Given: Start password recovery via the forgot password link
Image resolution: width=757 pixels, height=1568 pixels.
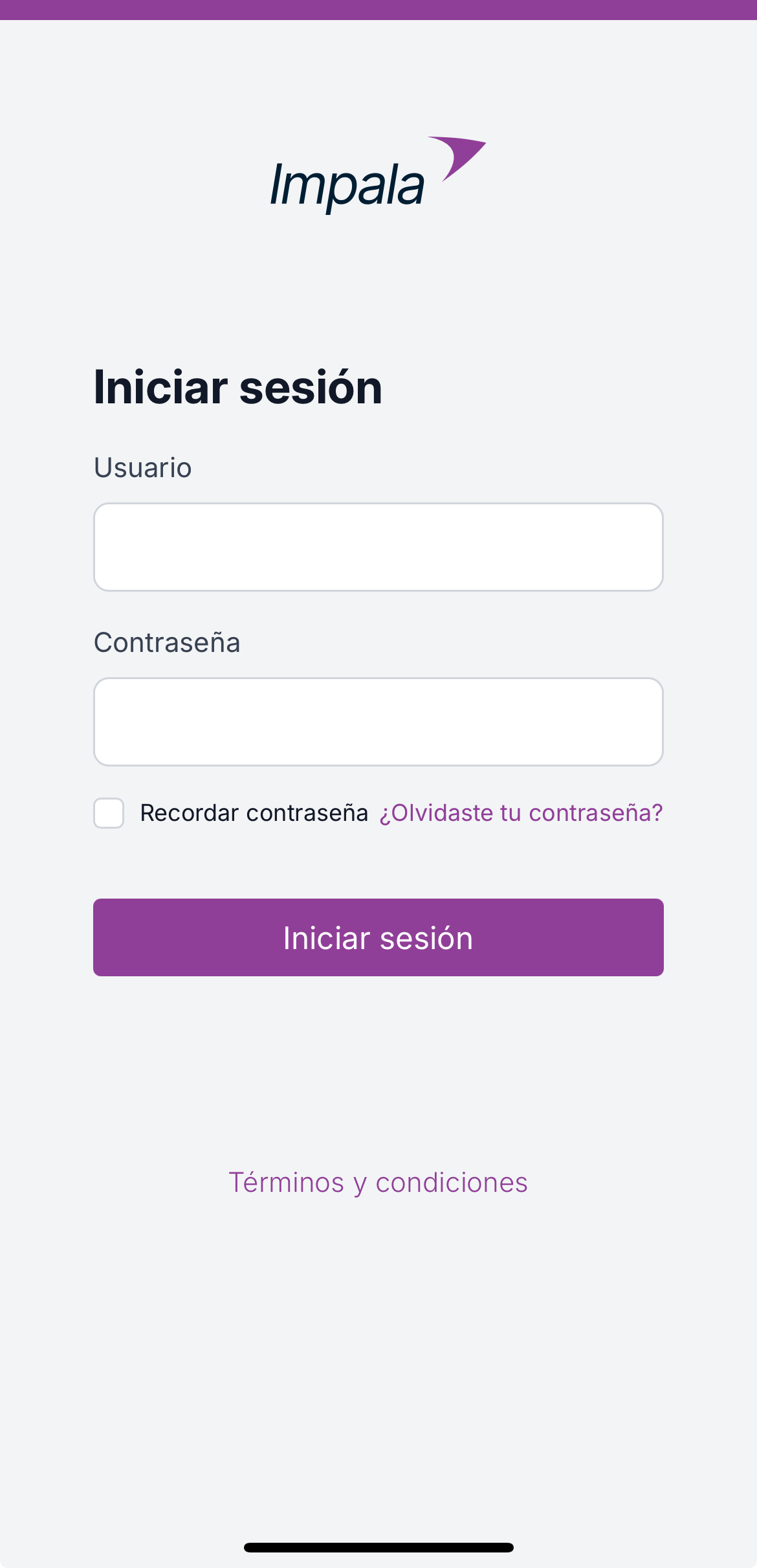Looking at the screenshot, I should [521, 813].
